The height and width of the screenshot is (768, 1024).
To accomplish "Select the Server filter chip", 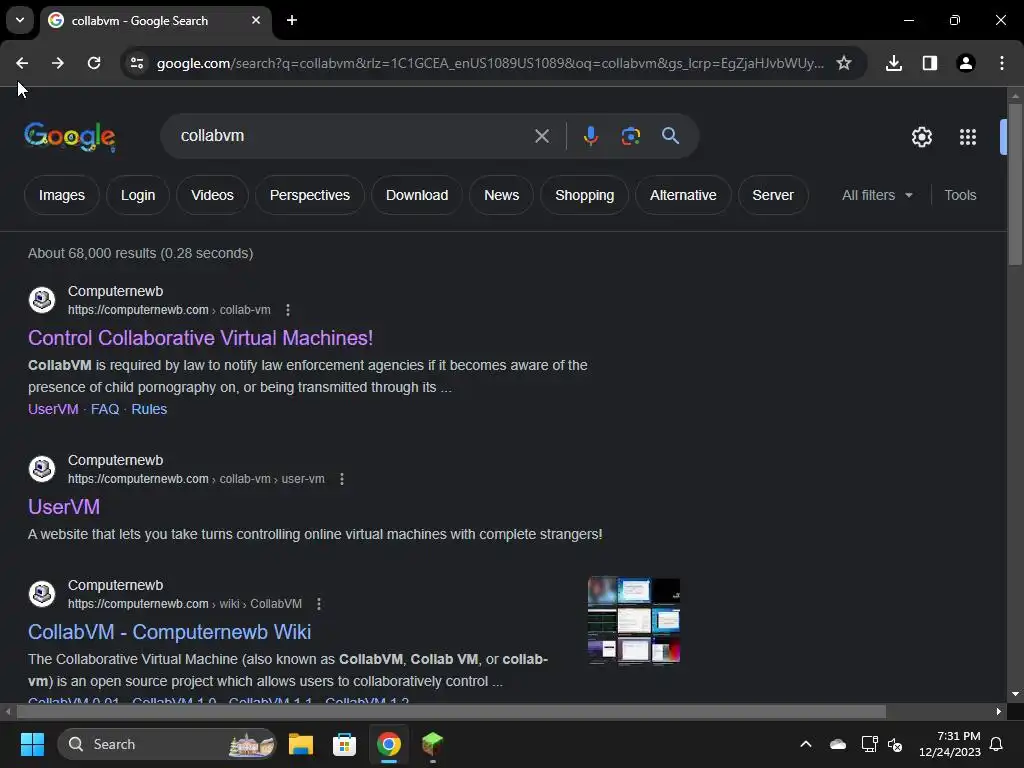I will click(773, 195).
